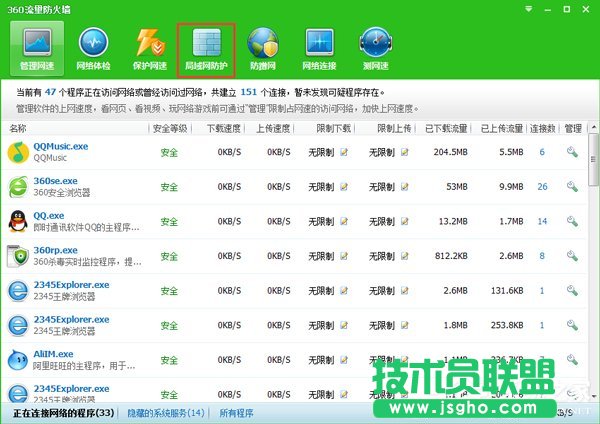The width and height of the screenshot is (600, 424).
Task: Click the QQ.exe penguin icon
Action: 18,221
